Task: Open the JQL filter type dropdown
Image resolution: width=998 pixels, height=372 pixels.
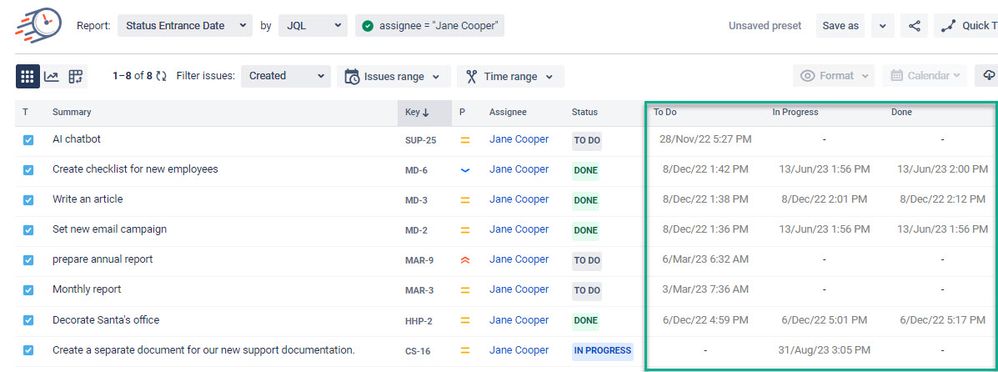Action: coord(313,26)
